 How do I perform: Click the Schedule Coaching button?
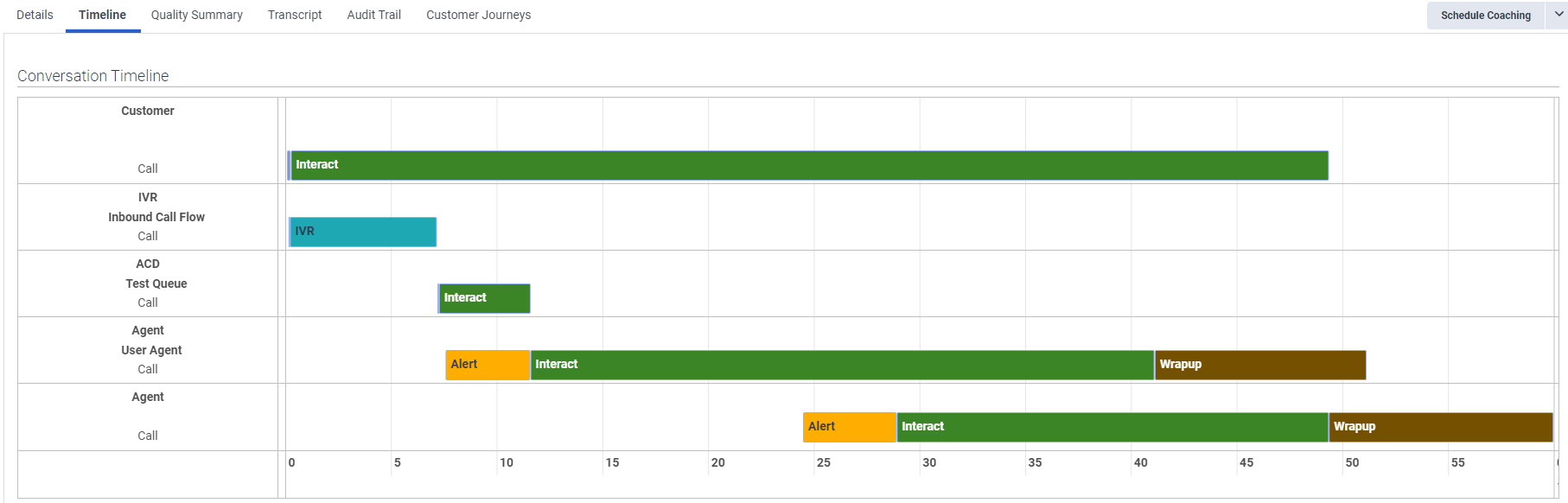tap(1485, 16)
